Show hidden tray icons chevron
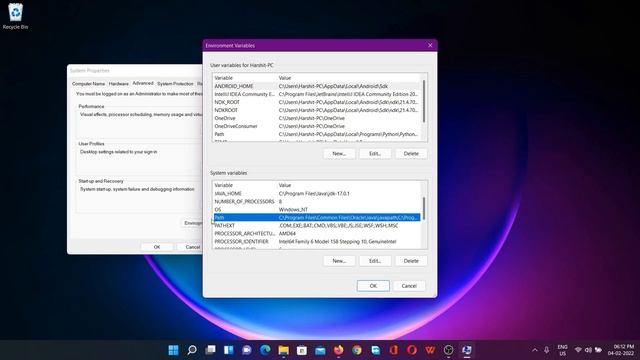Viewport: 640px width, 360px height. [535, 350]
